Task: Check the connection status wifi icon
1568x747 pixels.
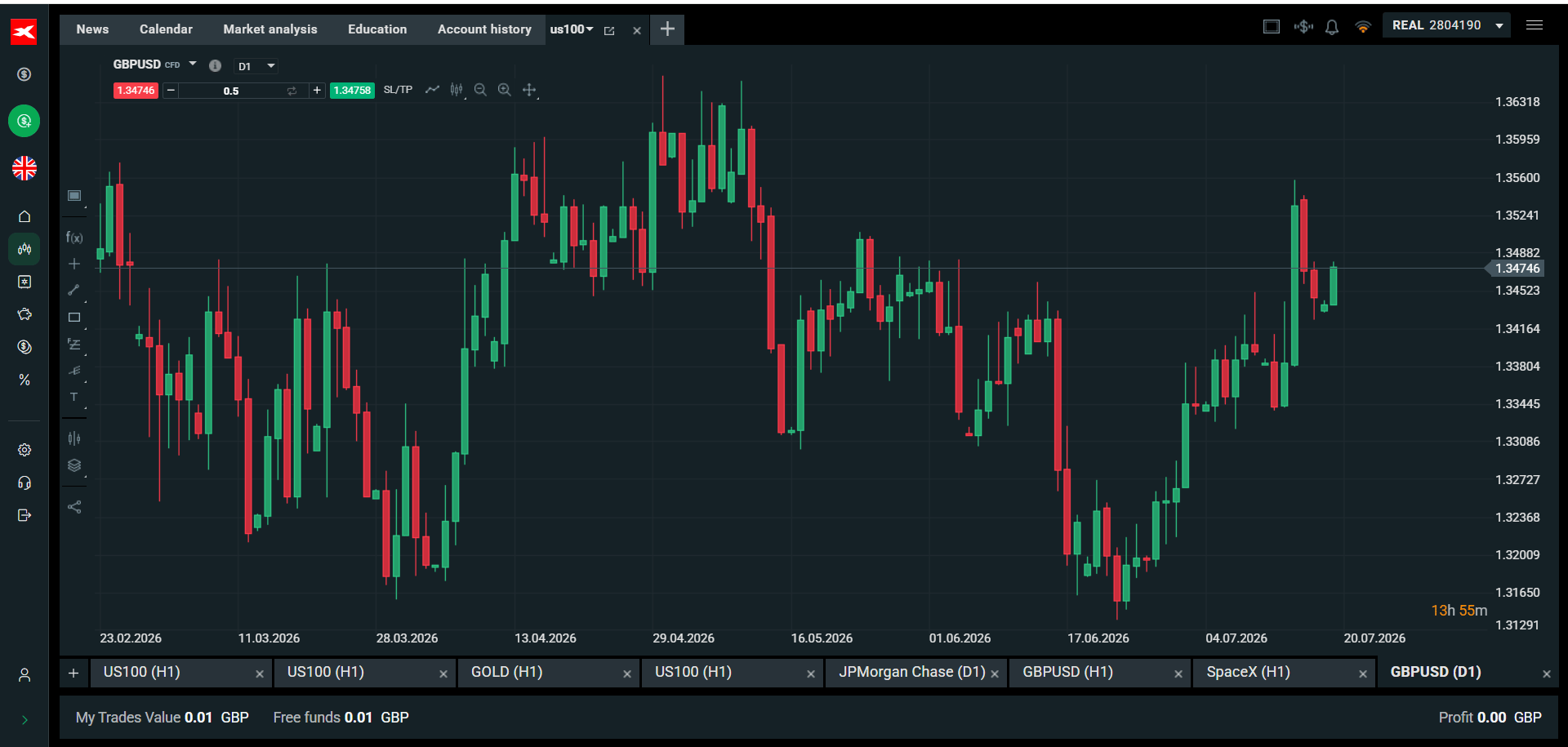Action: tap(1362, 27)
